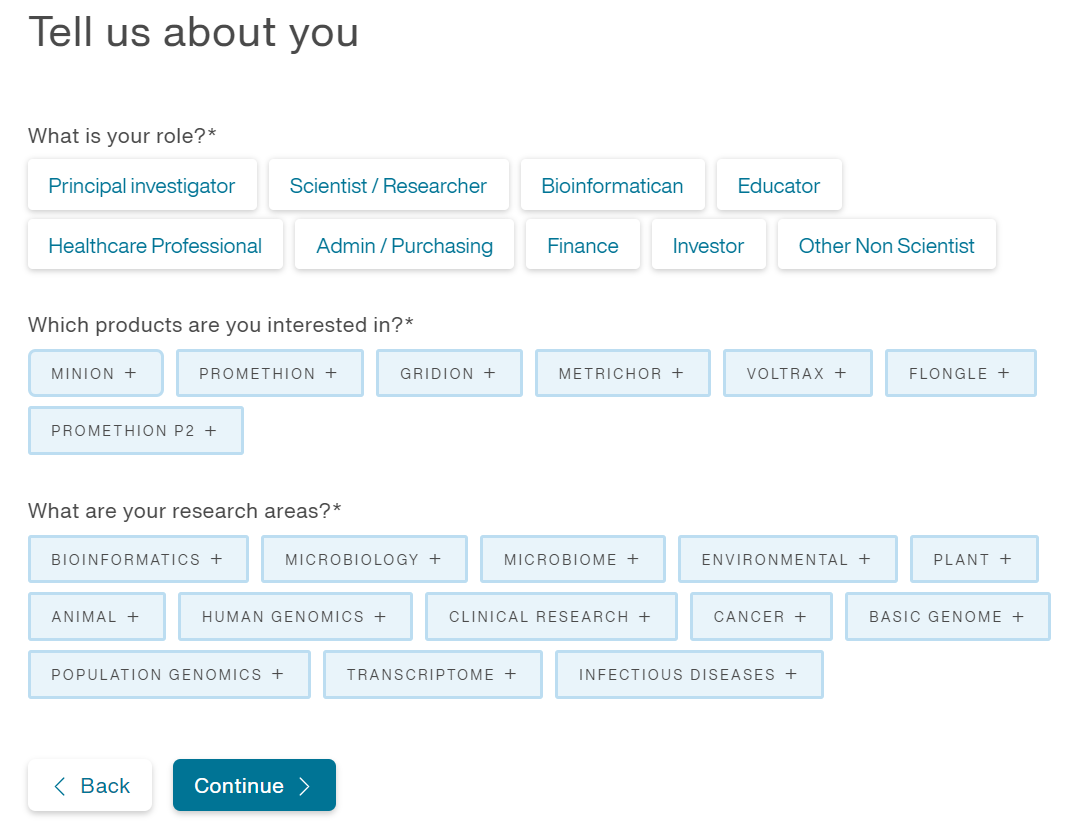Click the plus icon beside PromethION P2
This screenshot has height=830, width=1070.
click(x=210, y=430)
